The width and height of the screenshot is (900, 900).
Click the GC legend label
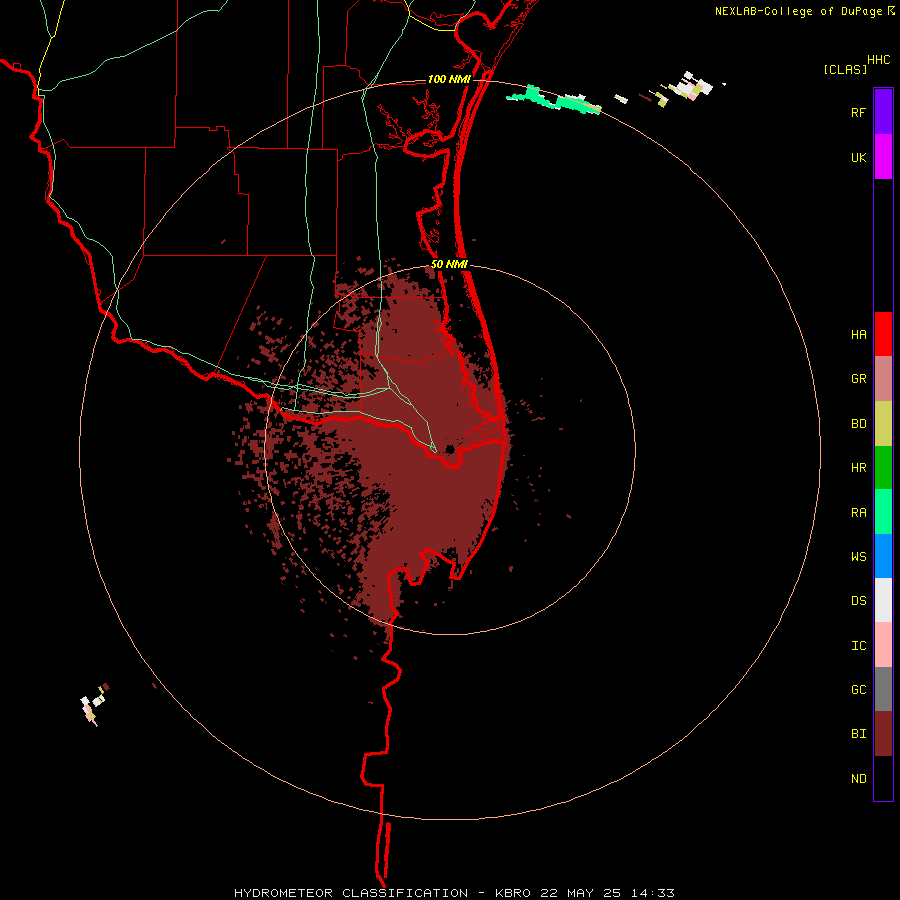pyautogui.click(x=858, y=690)
